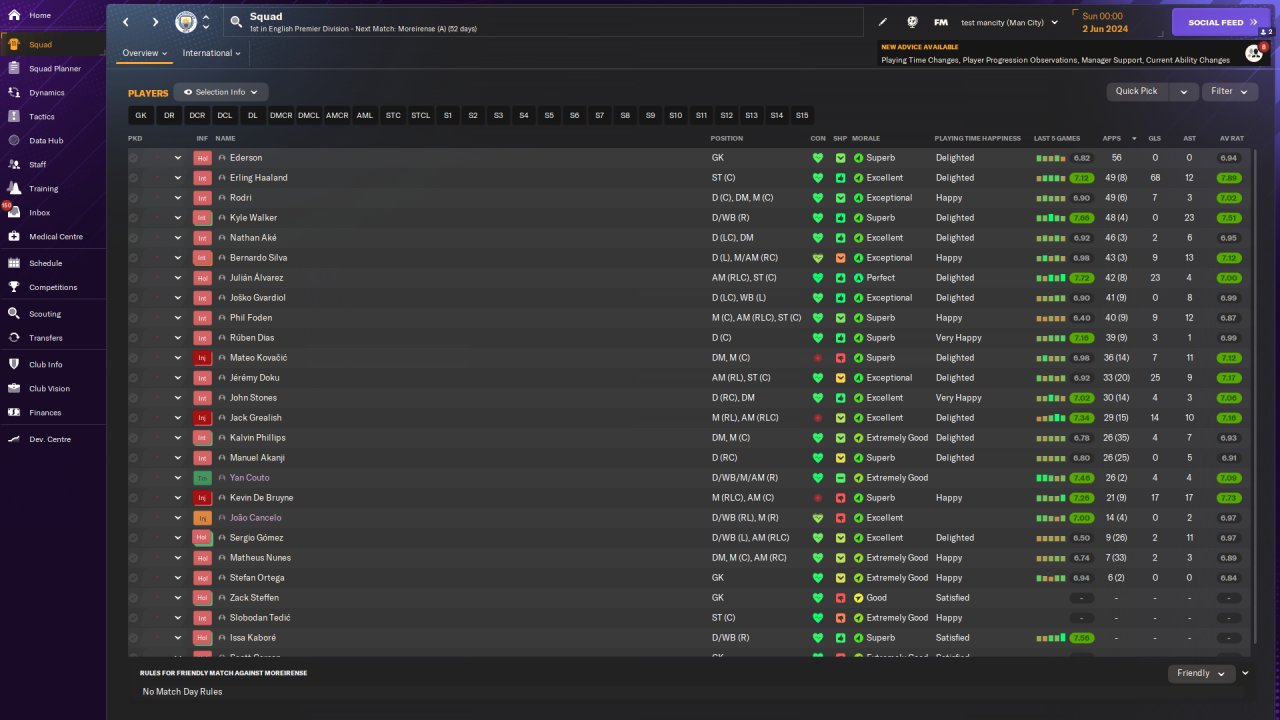Open the Training cone icon

pyautogui.click(x=14, y=188)
